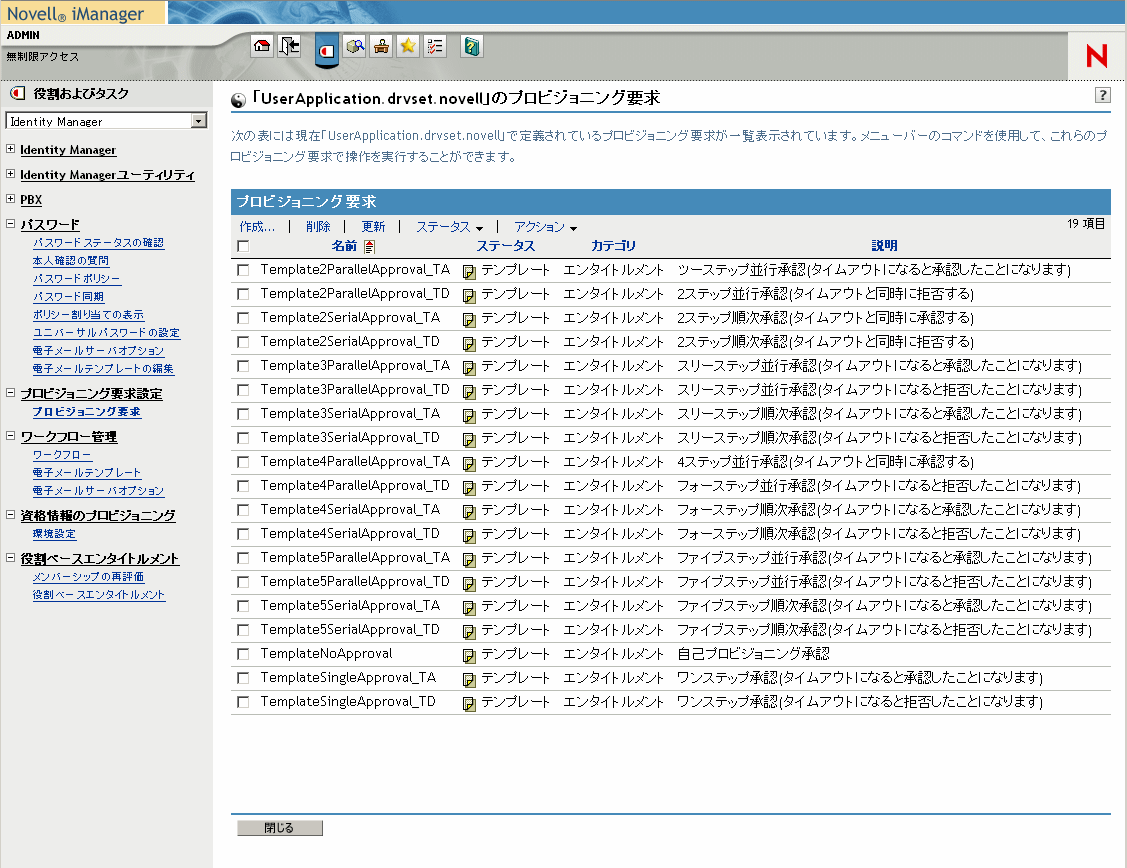The image size is (1127, 868).
Task: Click the icon beside 役割およびタスク heading
Action: point(17,93)
